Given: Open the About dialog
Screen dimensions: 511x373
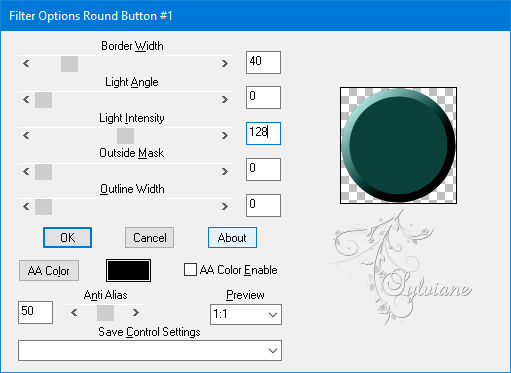Looking at the screenshot, I should point(232,238).
